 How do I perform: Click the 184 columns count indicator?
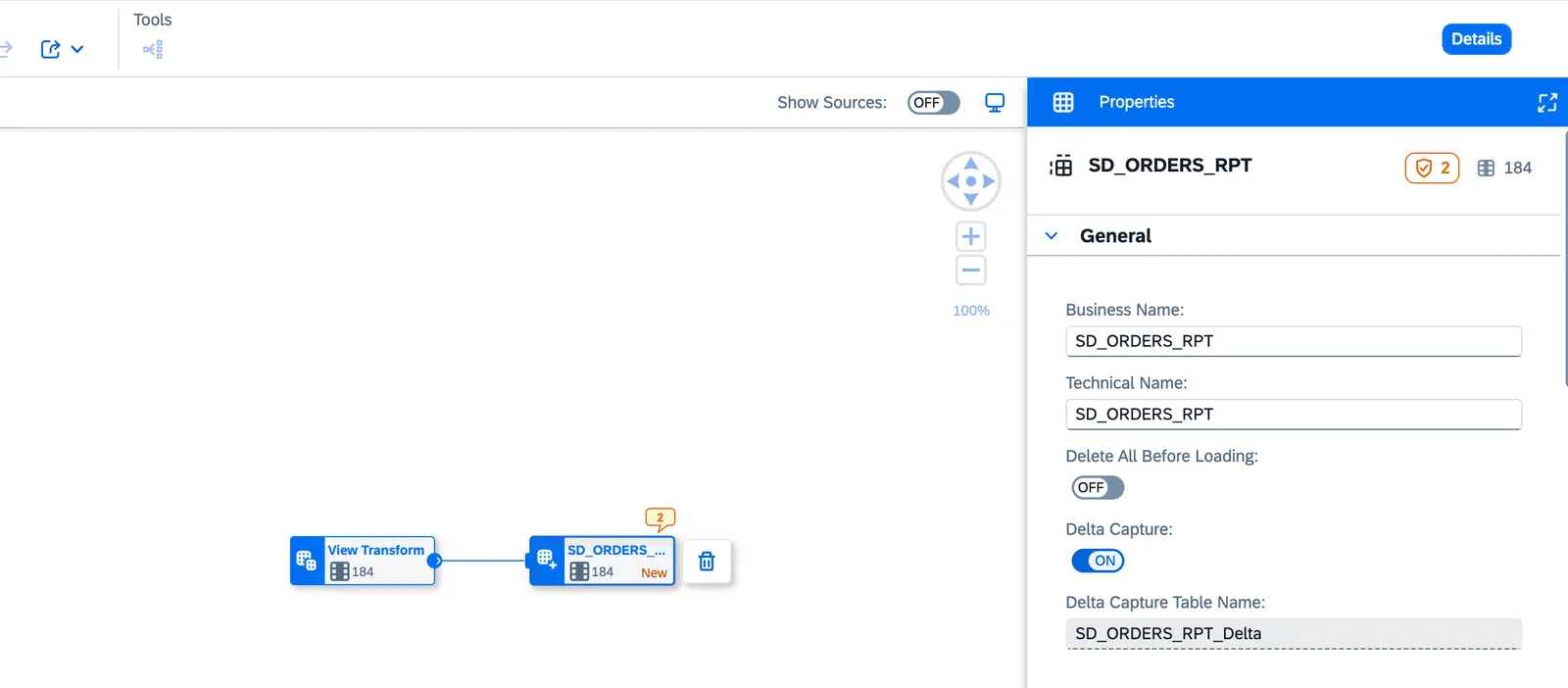point(1504,168)
